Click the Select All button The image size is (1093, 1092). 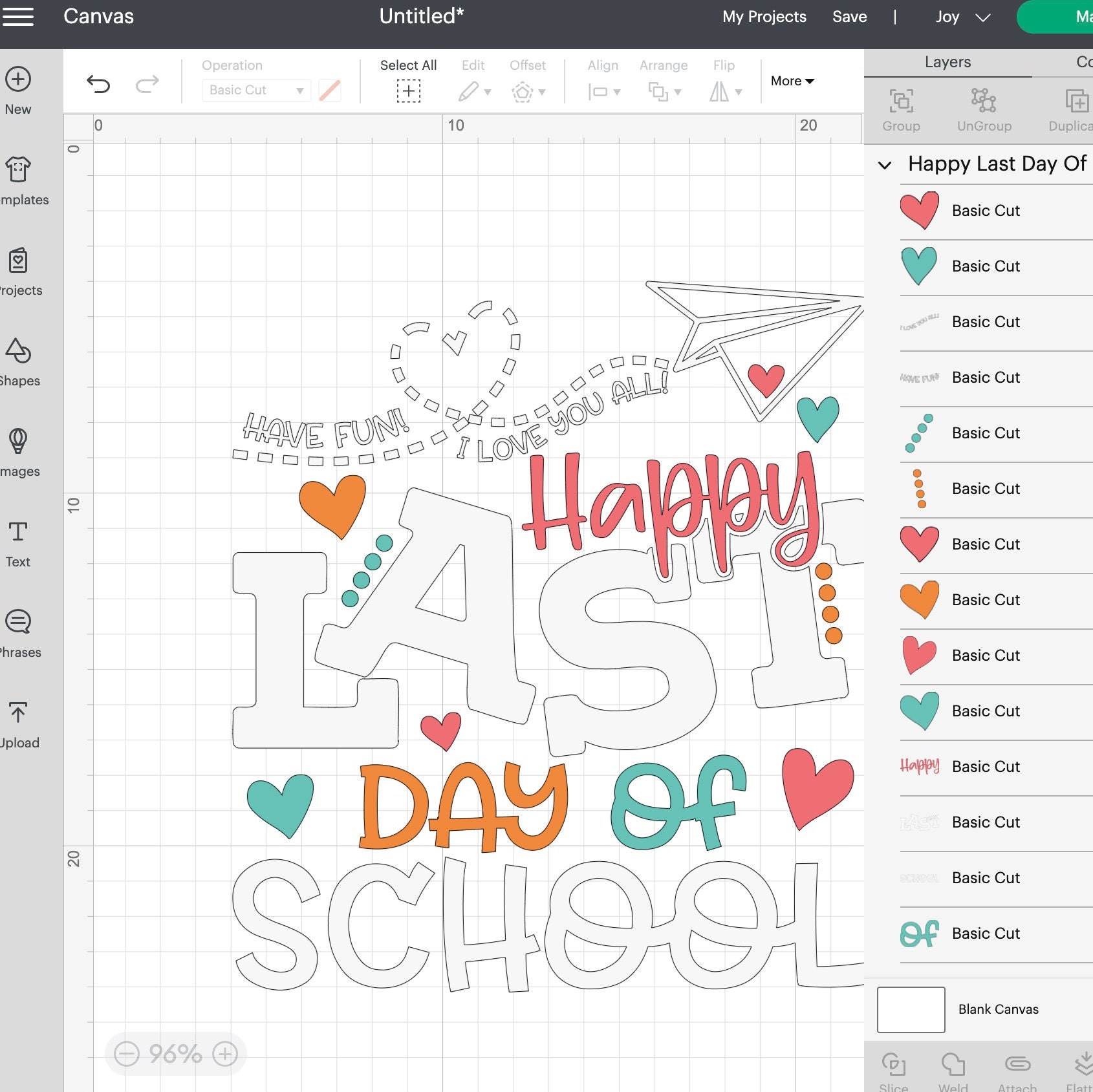pyautogui.click(x=408, y=79)
